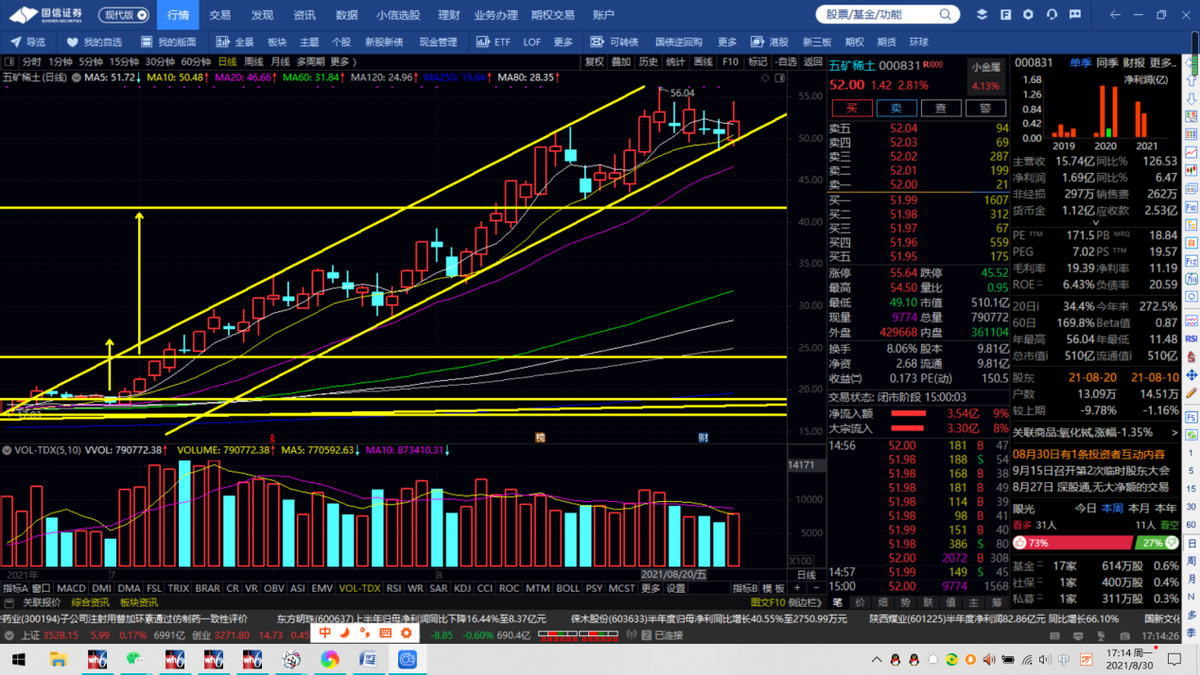Click the magnifier search icon
The height and width of the screenshot is (675, 1200).
point(945,15)
